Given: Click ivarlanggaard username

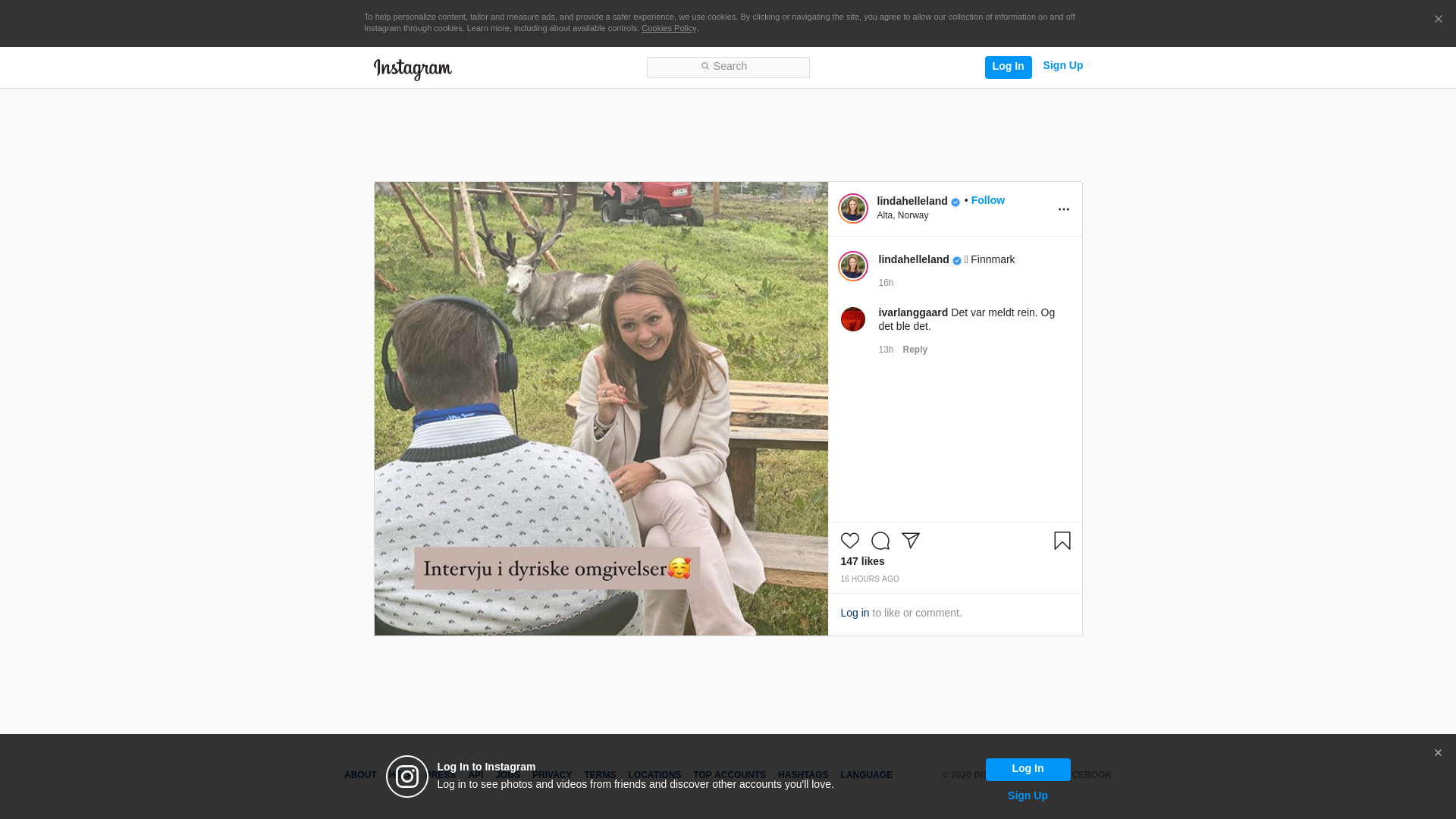Looking at the screenshot, I should tap(913, 312).
